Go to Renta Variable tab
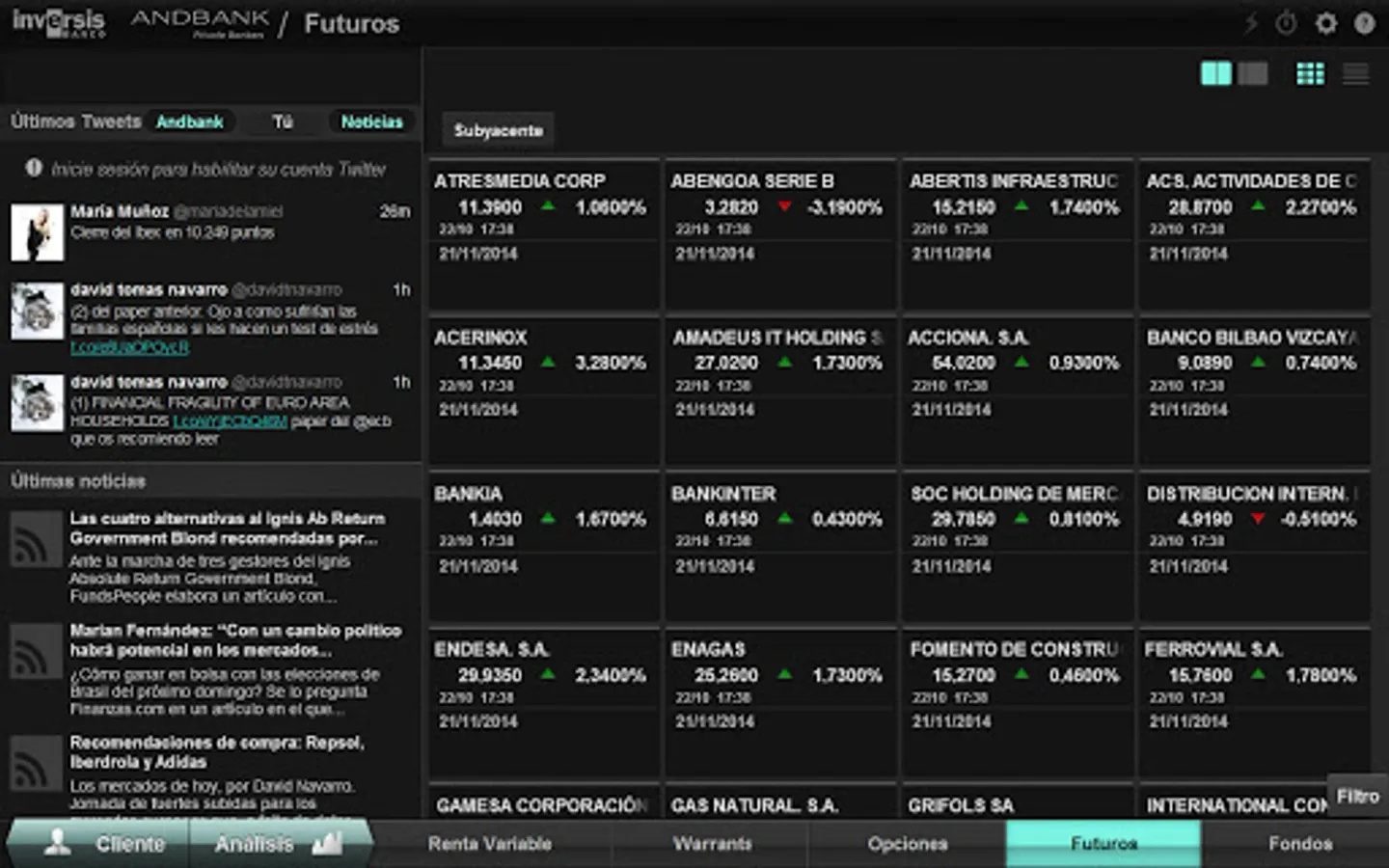 click(x=490, y=844)
